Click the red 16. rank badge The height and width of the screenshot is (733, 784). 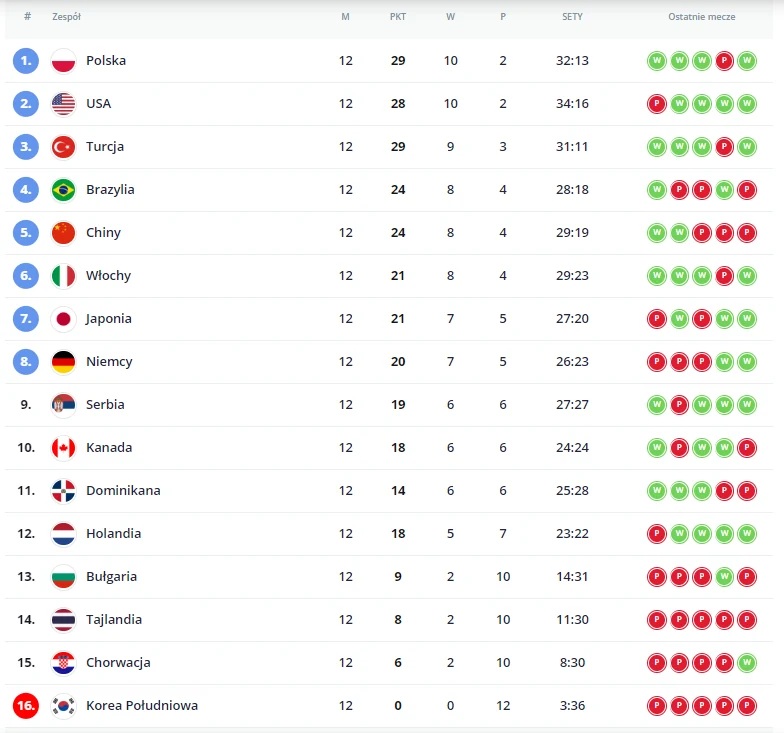26,706
